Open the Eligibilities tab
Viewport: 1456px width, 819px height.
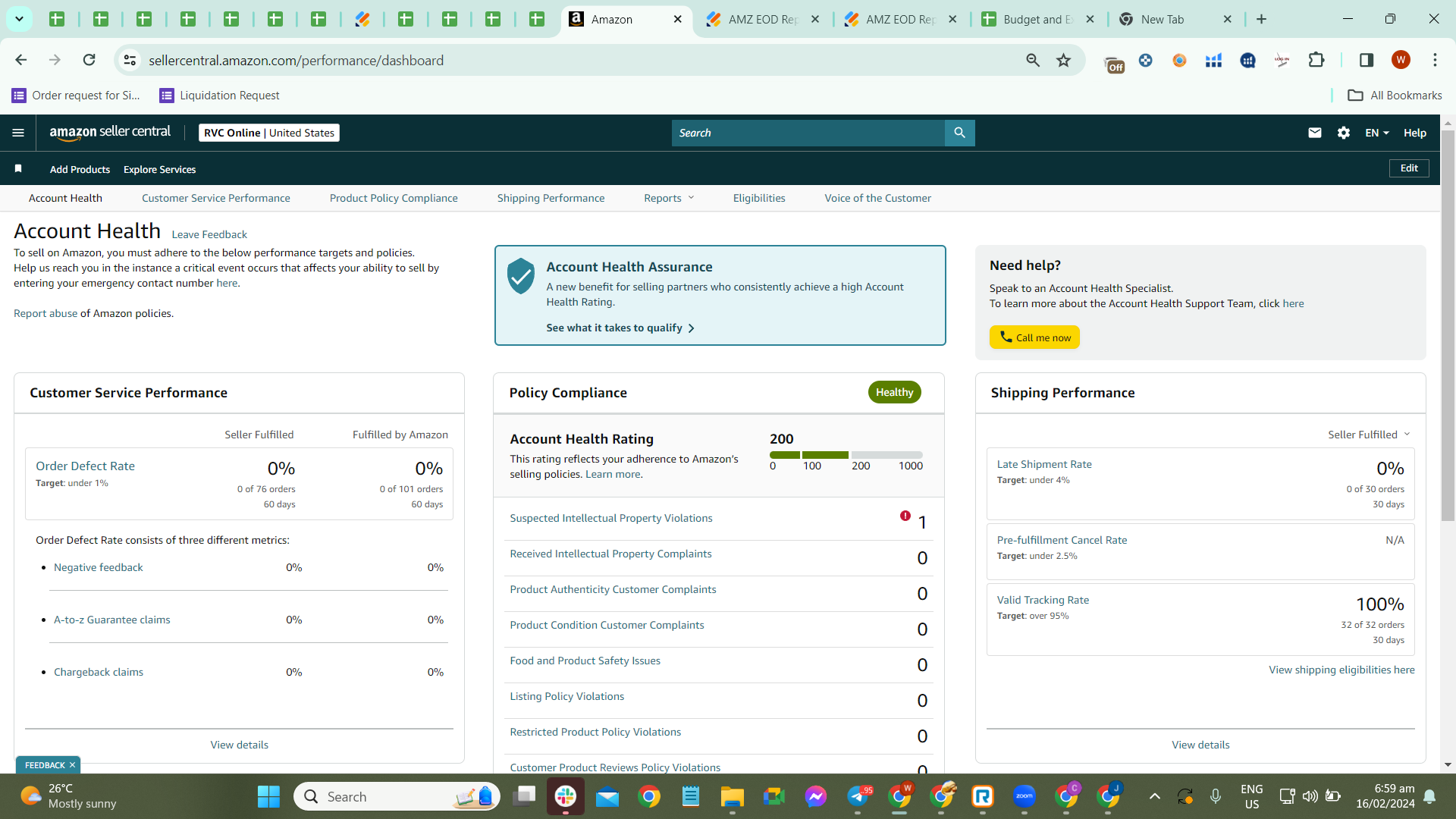(x=759, y=198)
